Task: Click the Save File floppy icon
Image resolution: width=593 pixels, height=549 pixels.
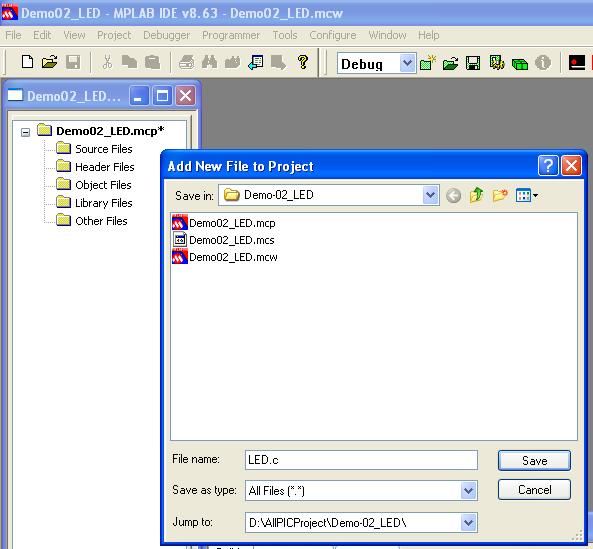Action: click(x=73, y=62)
